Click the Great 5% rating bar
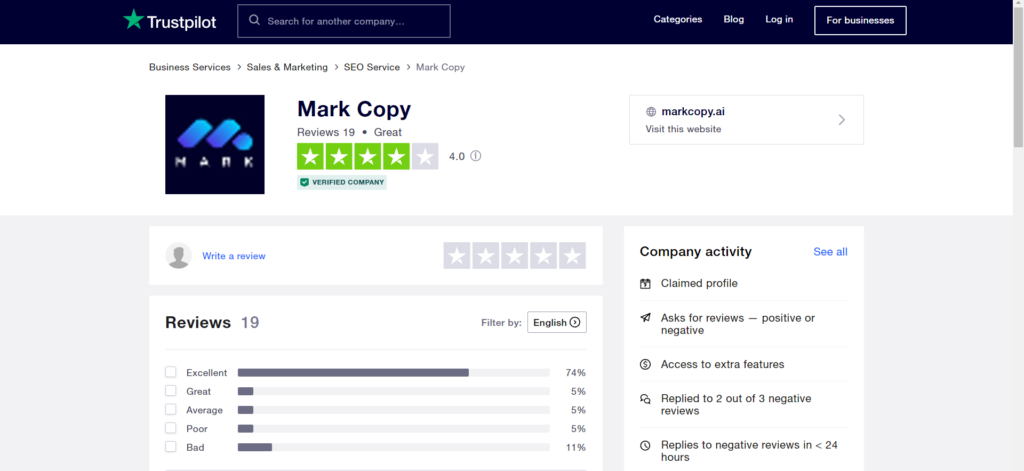This screenshot has width=1024, height=471. tap(394, 391)
